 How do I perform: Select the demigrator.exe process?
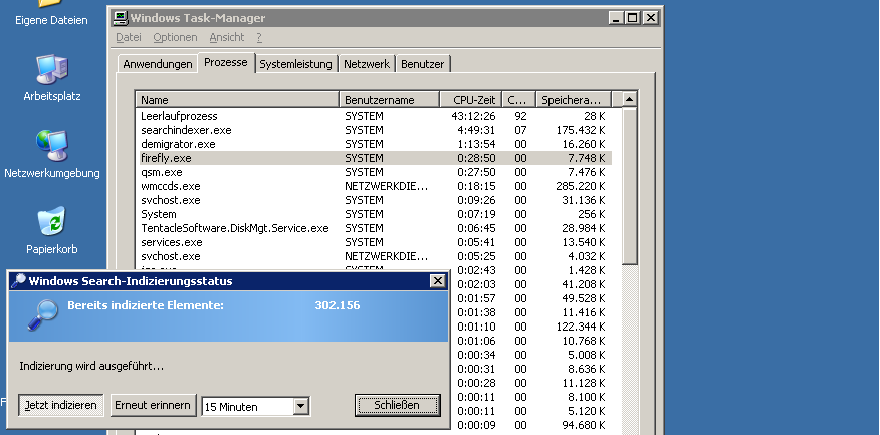pos(375,144)
